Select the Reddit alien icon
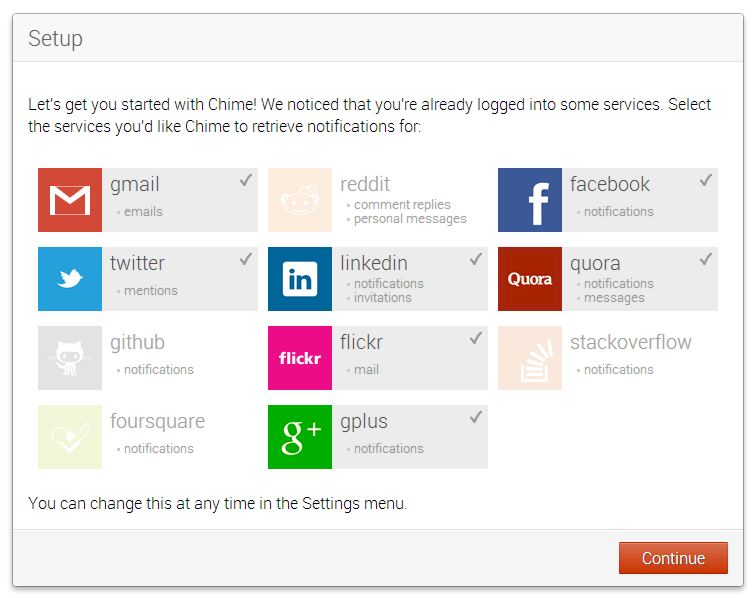 tap(300, 200)
